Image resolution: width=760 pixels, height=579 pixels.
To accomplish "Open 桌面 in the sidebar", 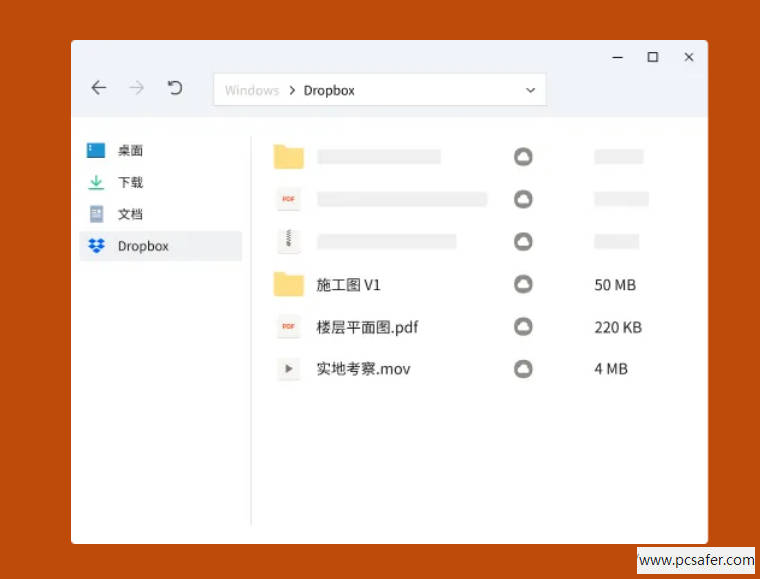I will (x=130, y=150).
